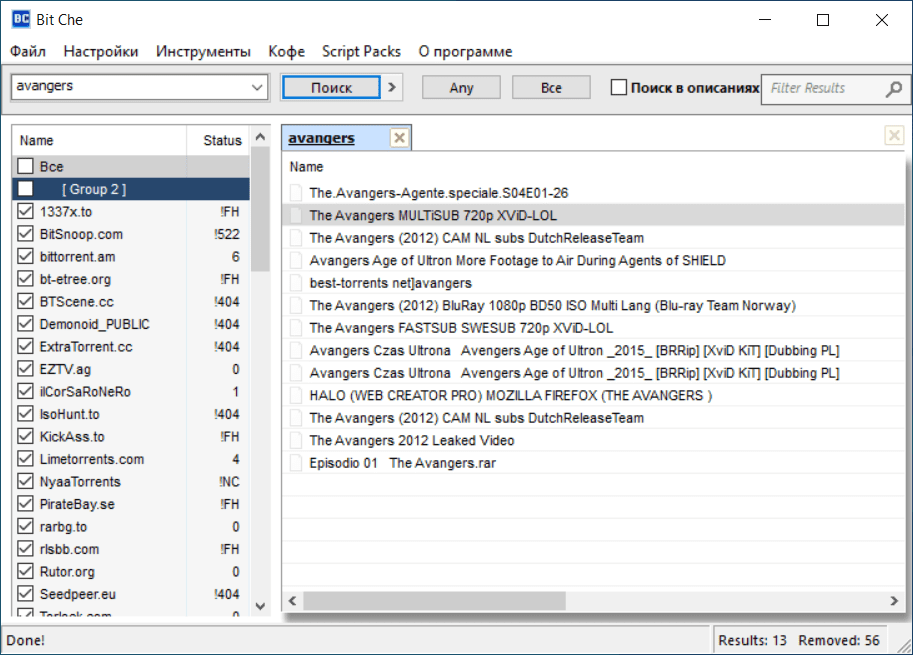Click the arrow button next to Поиск
913x655 pixels.
[x=392, y=87]
